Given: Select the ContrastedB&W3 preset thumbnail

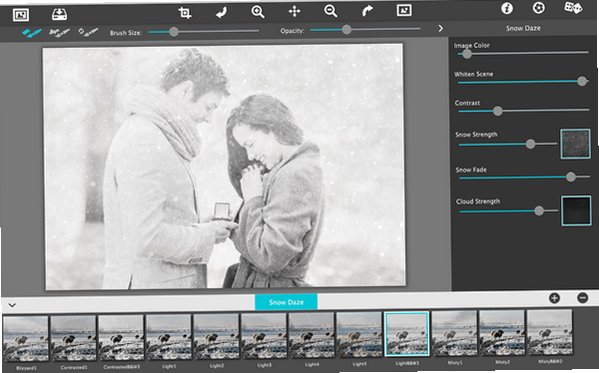Looking at the screenshot, I should pyautogui.click(x=121, y=338).
